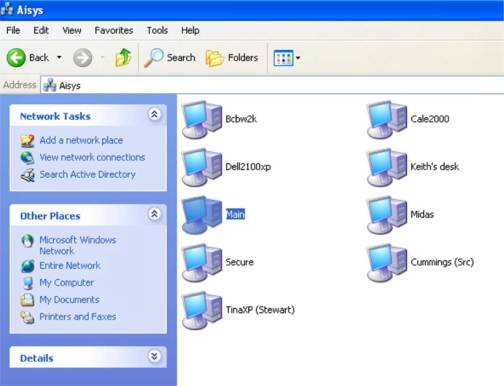Click the Aisys icon in address bar
Image resolution: width=504 pixels, height=386 pixels.
(50, 85)
